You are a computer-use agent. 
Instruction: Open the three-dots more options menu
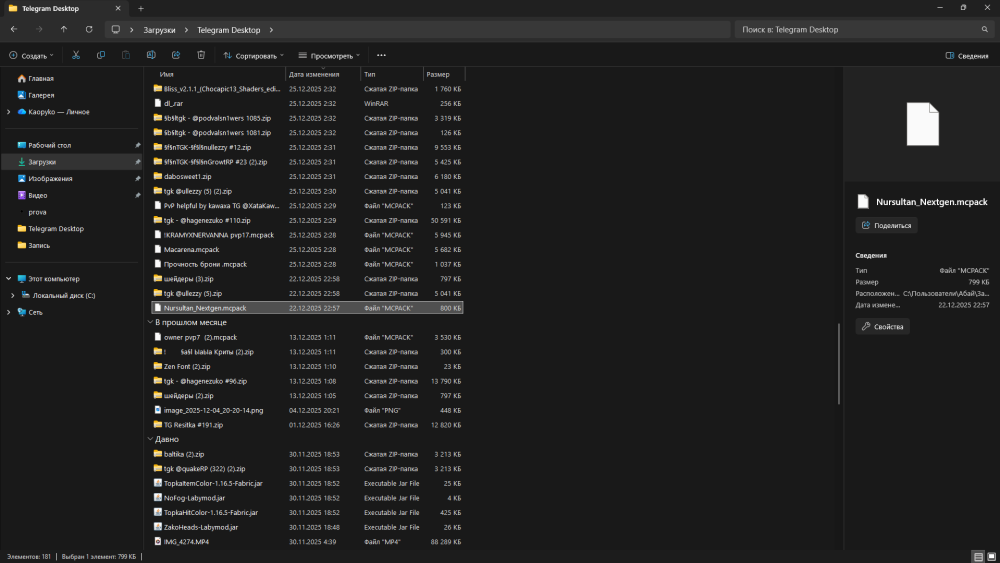point(381,55)
